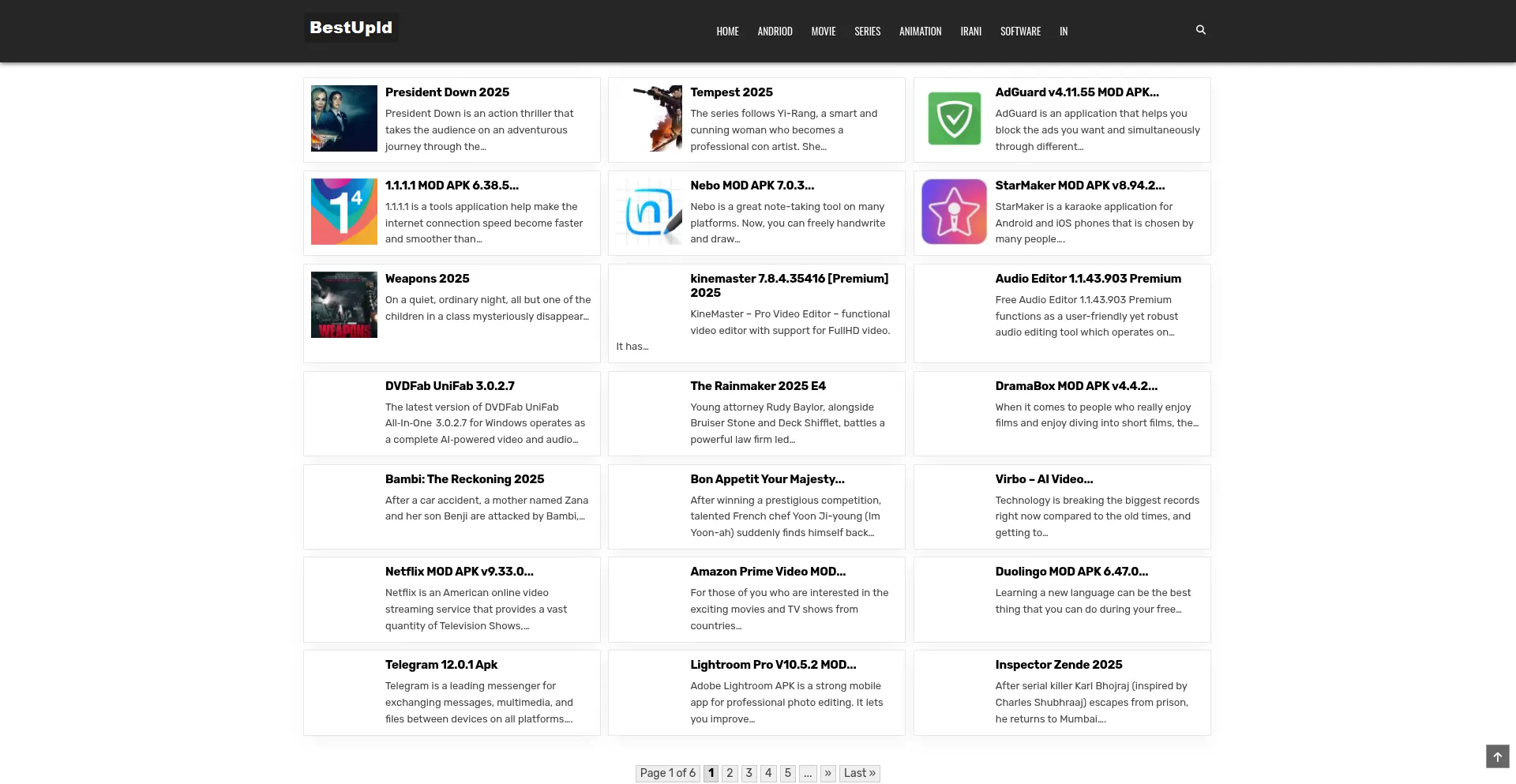Open Weapons 2025 title link
Viewport: 1516px width, 784px height.
point(427,279)
